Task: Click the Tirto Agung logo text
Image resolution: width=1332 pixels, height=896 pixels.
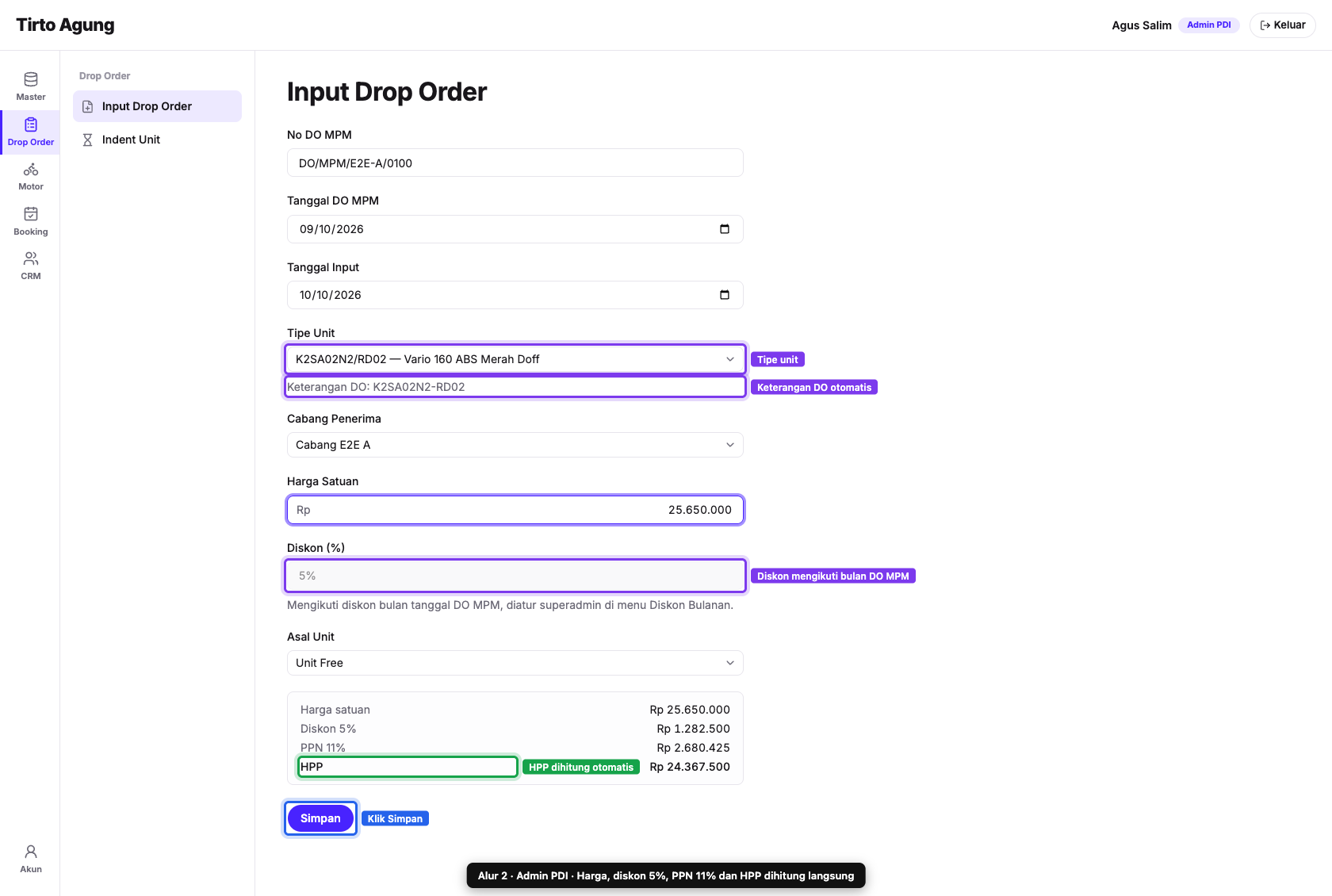Action: 65,25
